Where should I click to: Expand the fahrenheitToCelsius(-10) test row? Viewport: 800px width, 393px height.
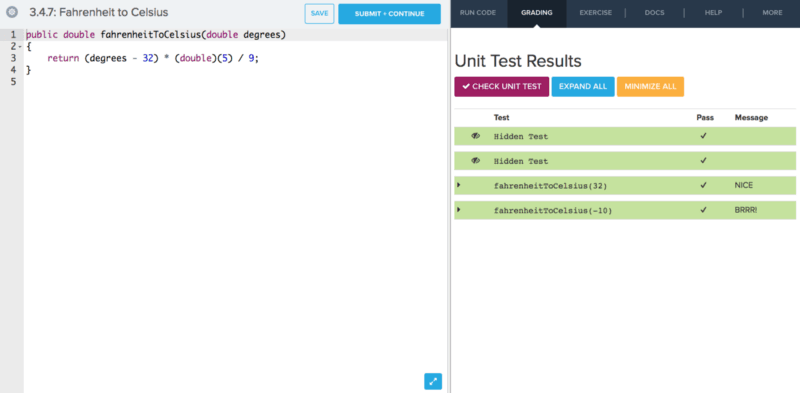tap(459, 209)
